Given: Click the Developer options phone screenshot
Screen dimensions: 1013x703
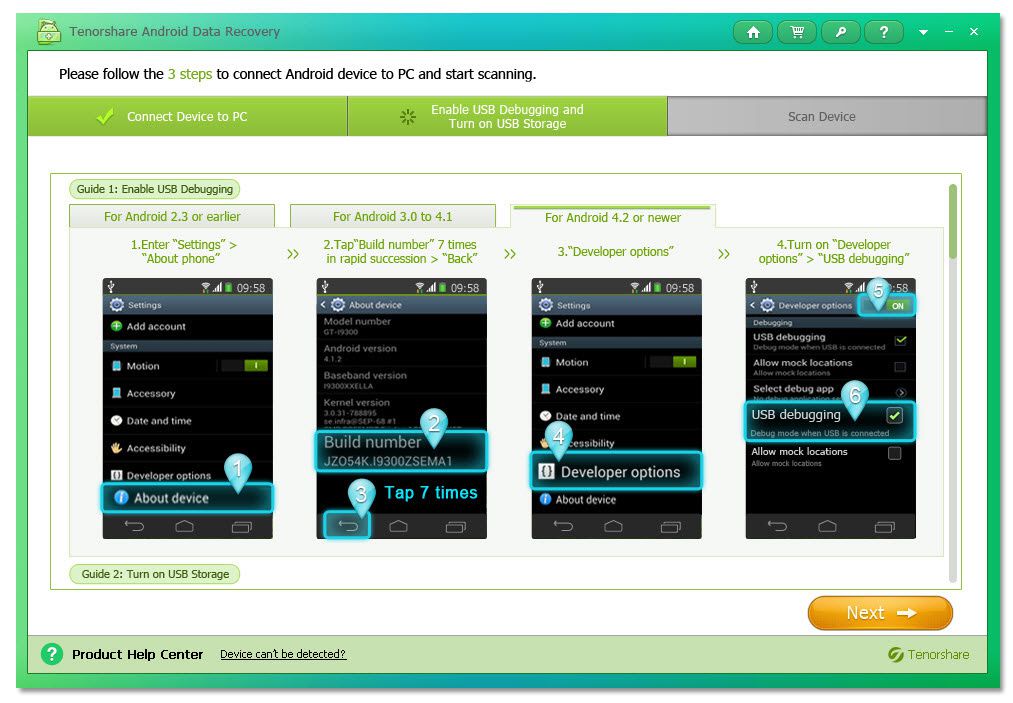Looking at the screenshot, I should coord(616,408).
